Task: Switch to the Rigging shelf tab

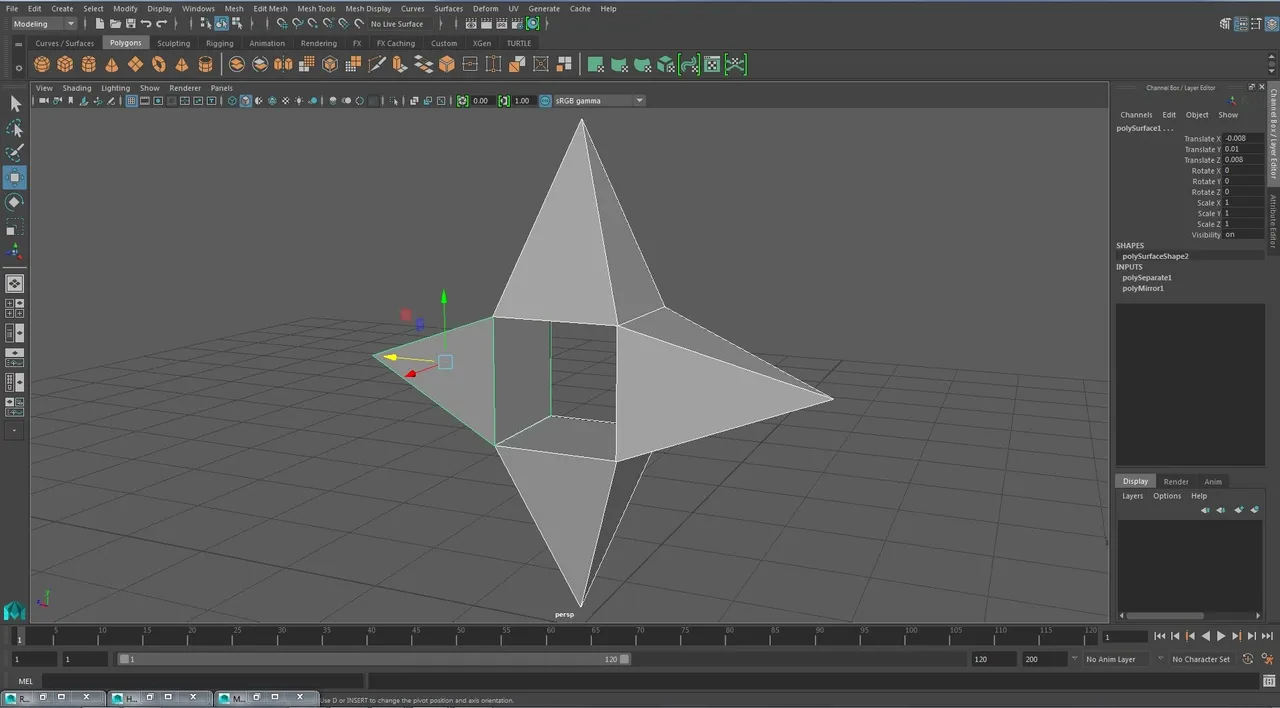Action: point(219,43)
